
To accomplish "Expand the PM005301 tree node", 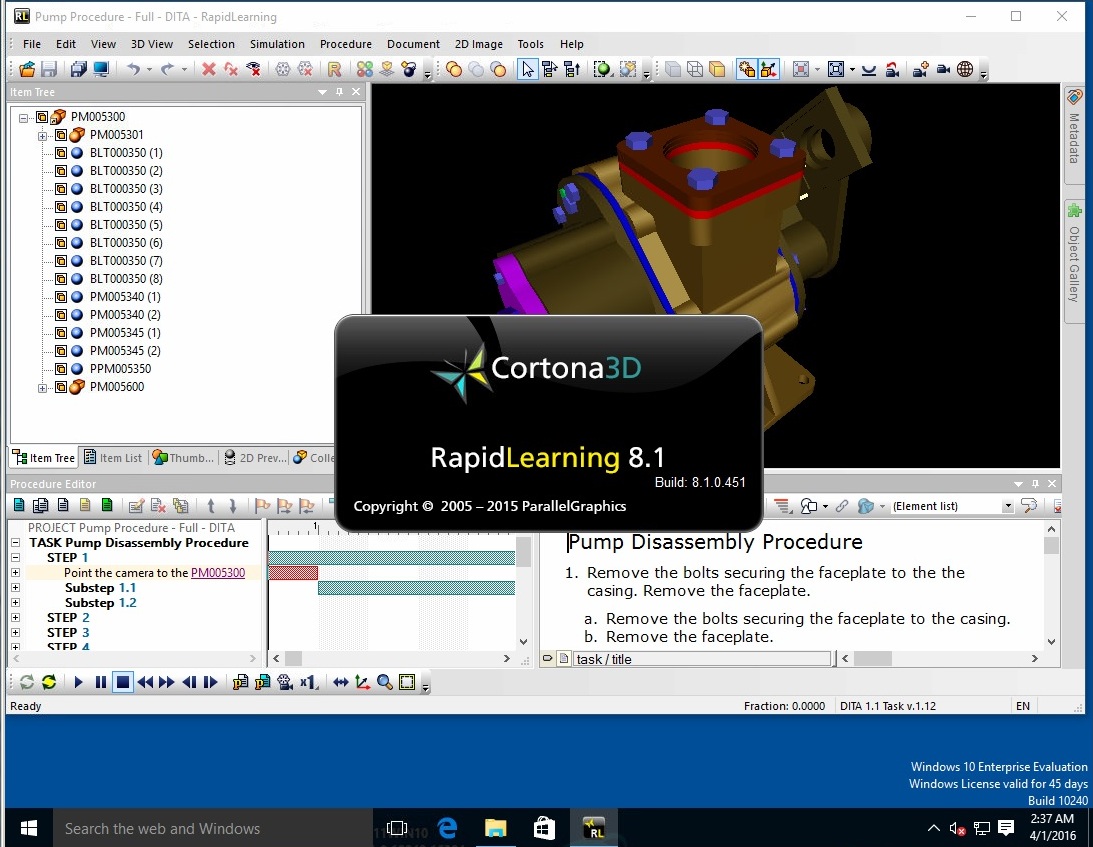I will point(43,135).
